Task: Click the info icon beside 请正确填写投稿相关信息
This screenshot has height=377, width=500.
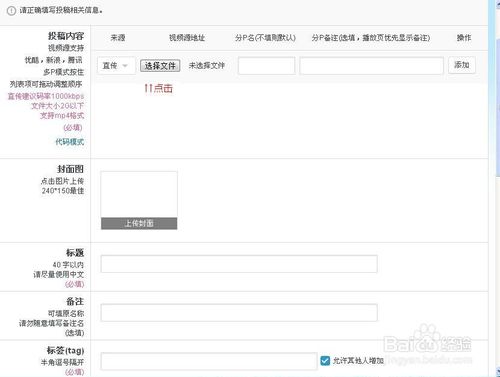Action: (x=11, y=11)
